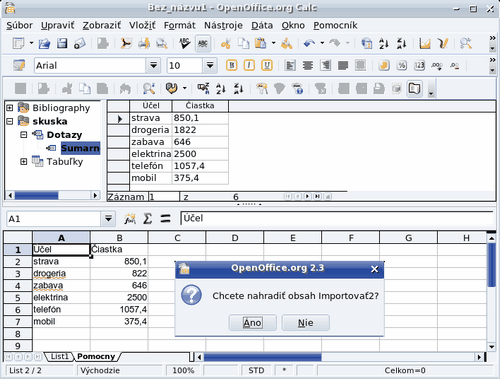Decline with the Nie button

(x=305, y=323)
